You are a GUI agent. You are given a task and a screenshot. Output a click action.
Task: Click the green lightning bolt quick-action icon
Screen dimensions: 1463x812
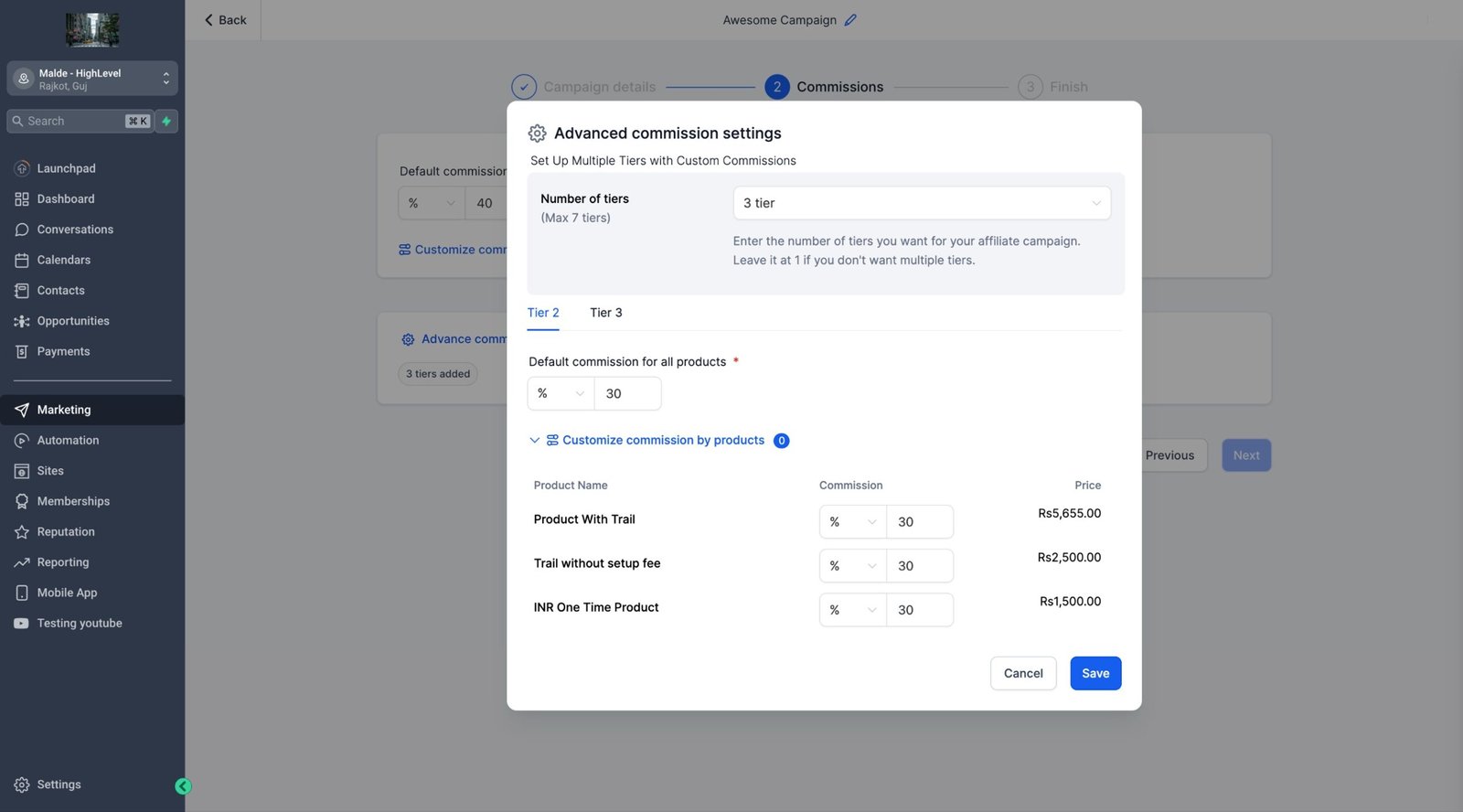(166, 122)
